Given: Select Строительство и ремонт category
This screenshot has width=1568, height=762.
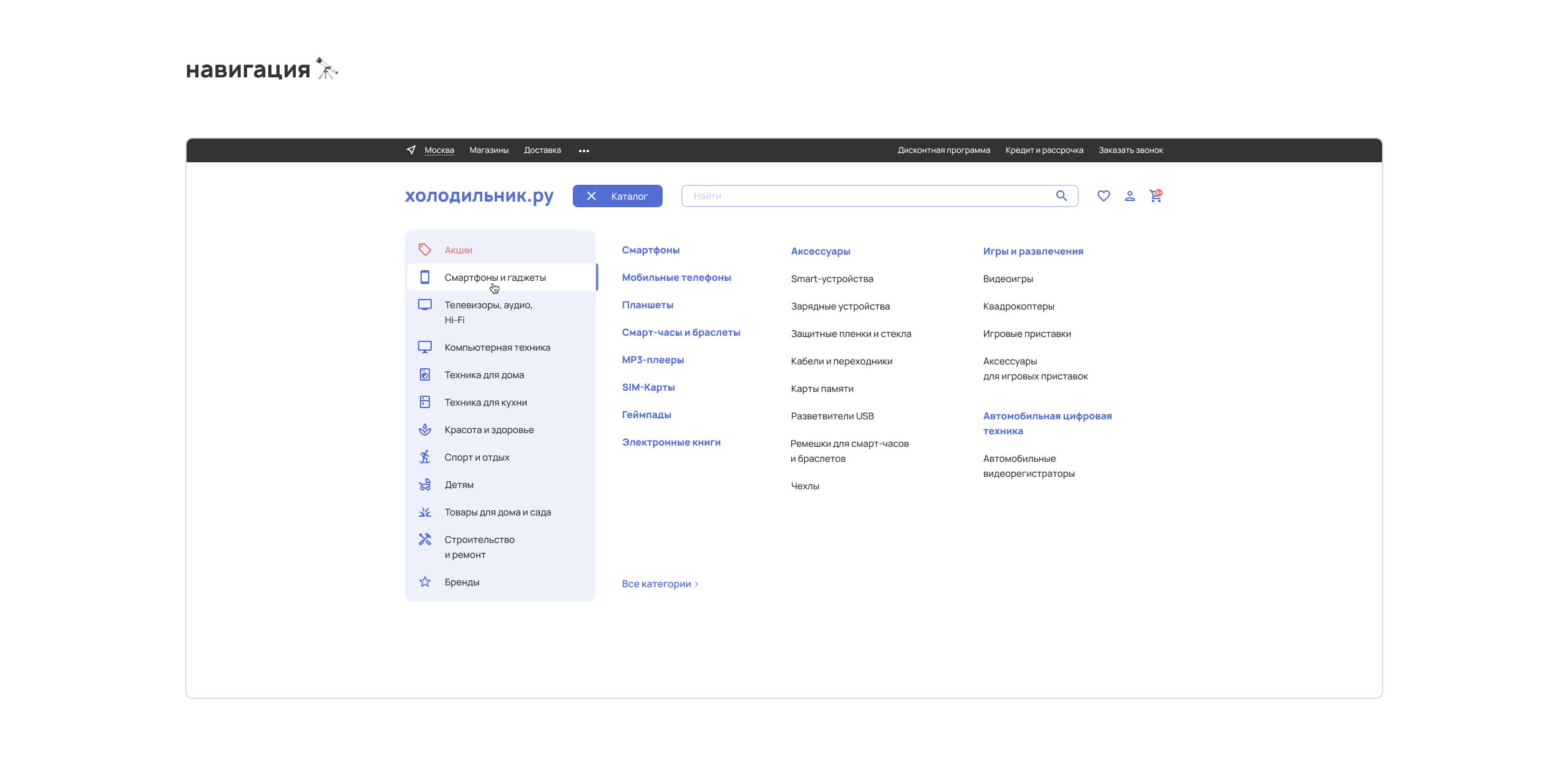Looking at the screenshot, I should (502, 547).
